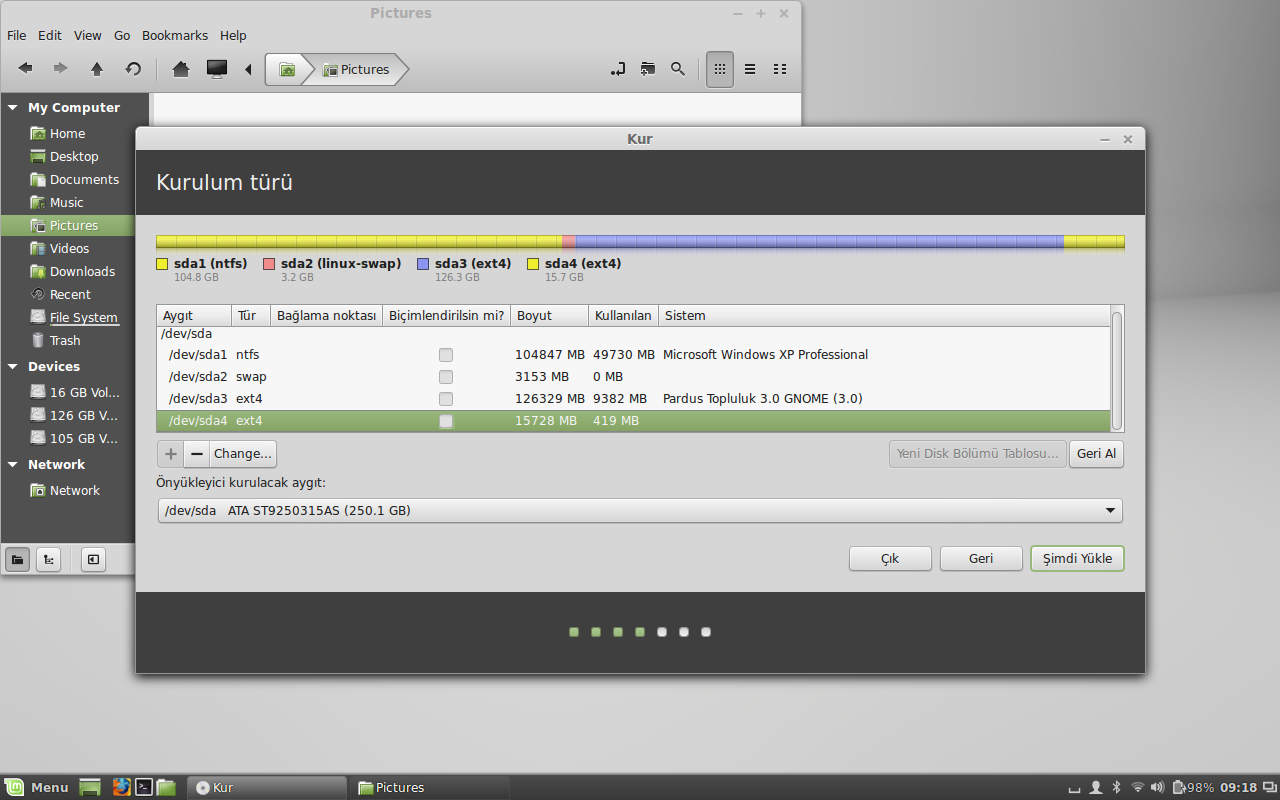The width and height of the screenshot is (1280, 800).
Task: Open the user applet in the tray
Action: [1096, 787]
